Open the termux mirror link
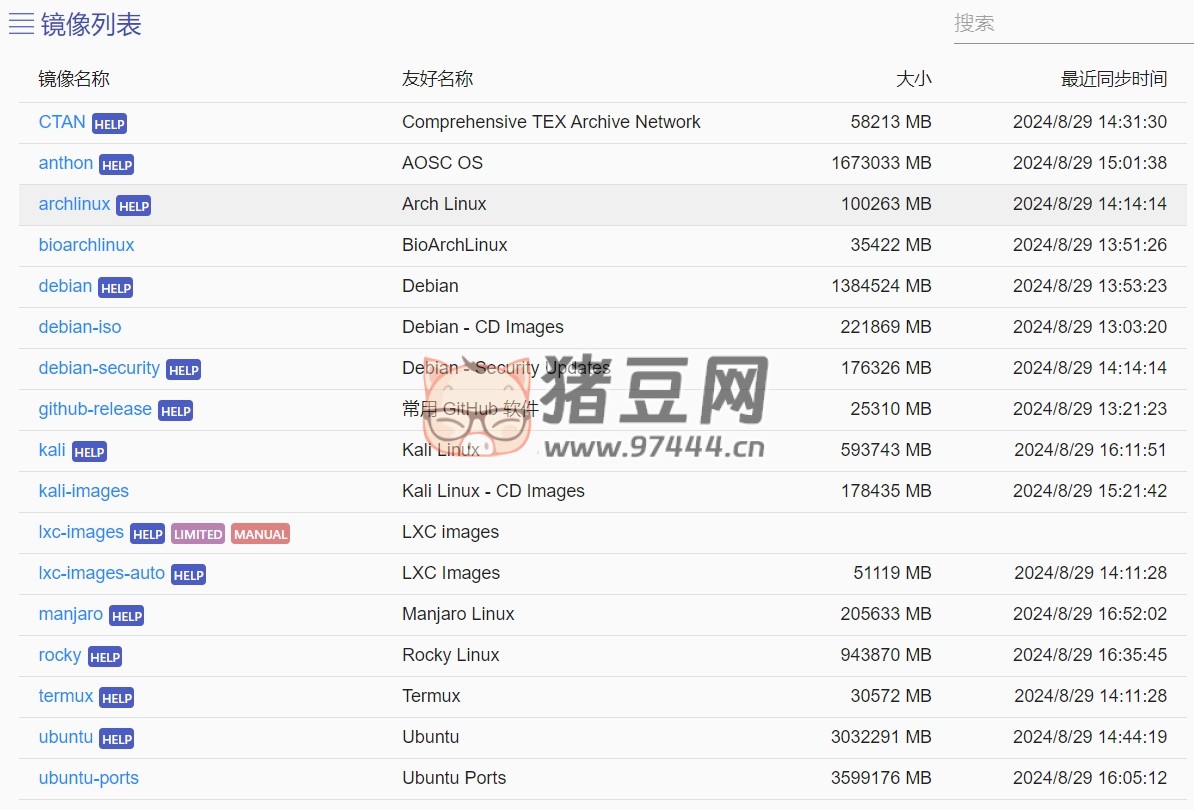The height and width of the screenshot is (810, 1194). (65, 697)
